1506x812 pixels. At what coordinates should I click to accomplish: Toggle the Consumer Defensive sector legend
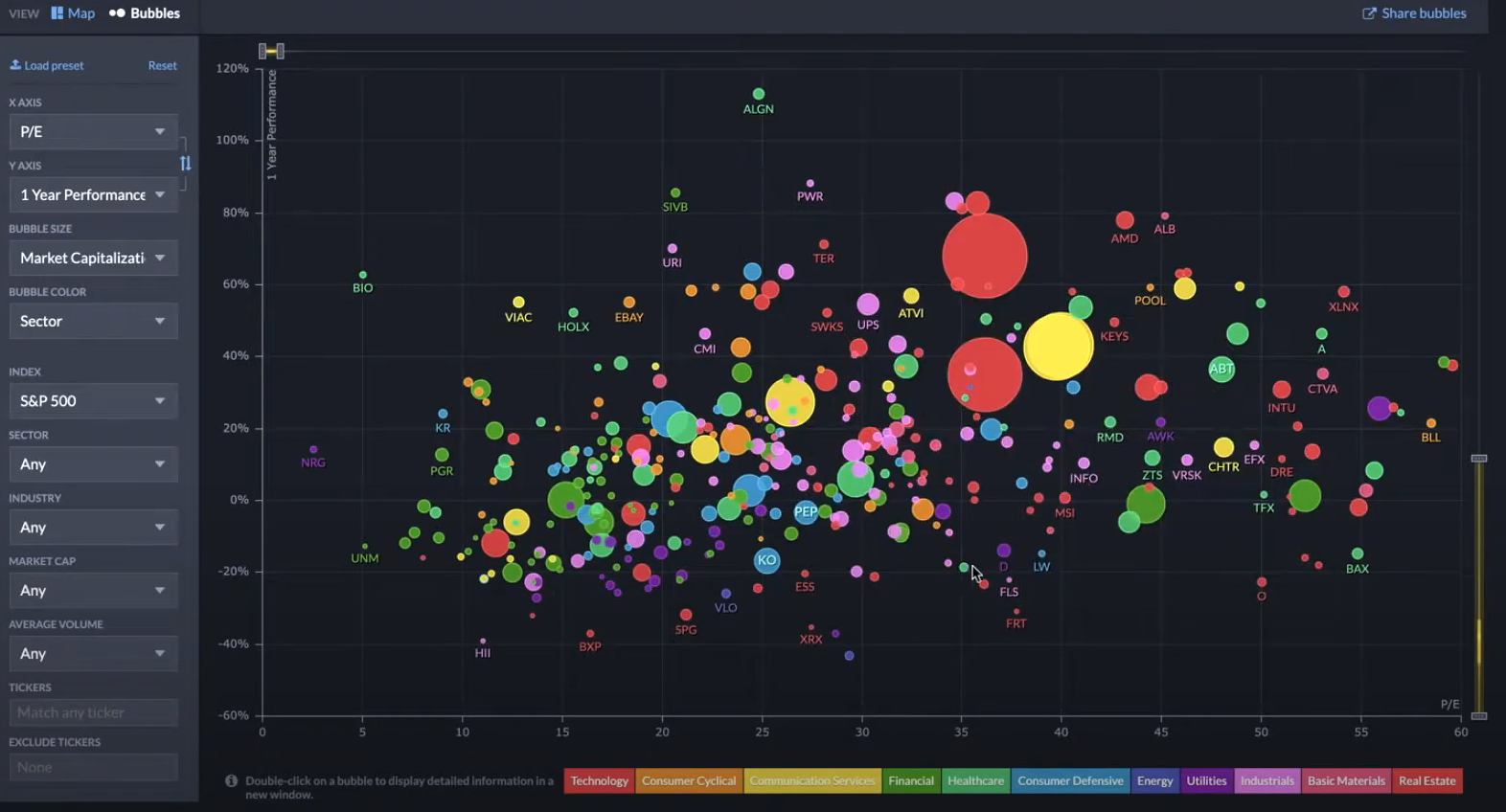click(1070, 780)
